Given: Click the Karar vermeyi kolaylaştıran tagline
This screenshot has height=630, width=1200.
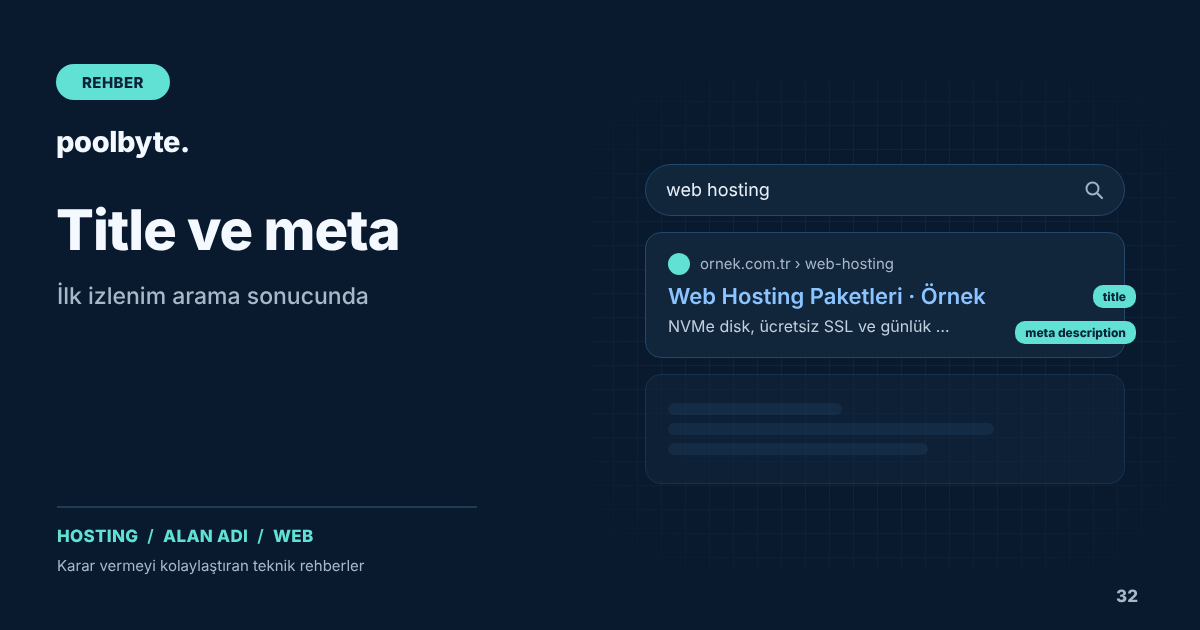Looking at the screenshot, I should tap(211, 566).
